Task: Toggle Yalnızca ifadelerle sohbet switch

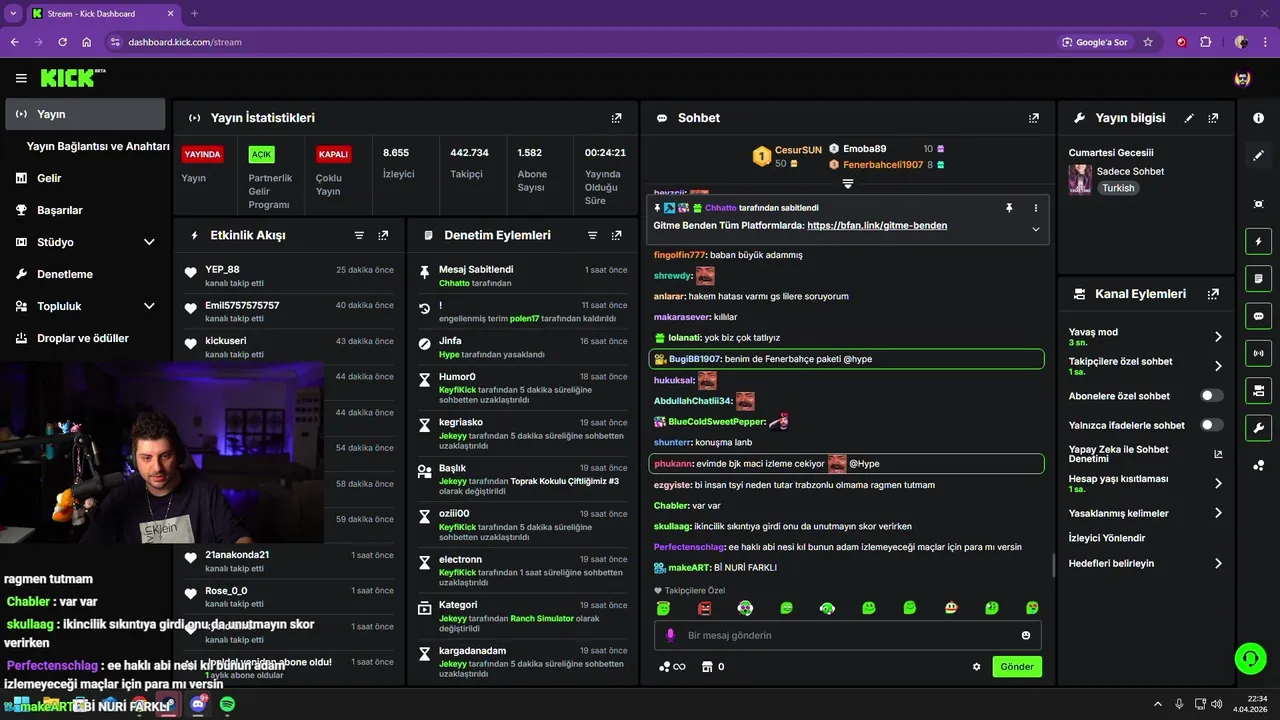Action: 1211,425
